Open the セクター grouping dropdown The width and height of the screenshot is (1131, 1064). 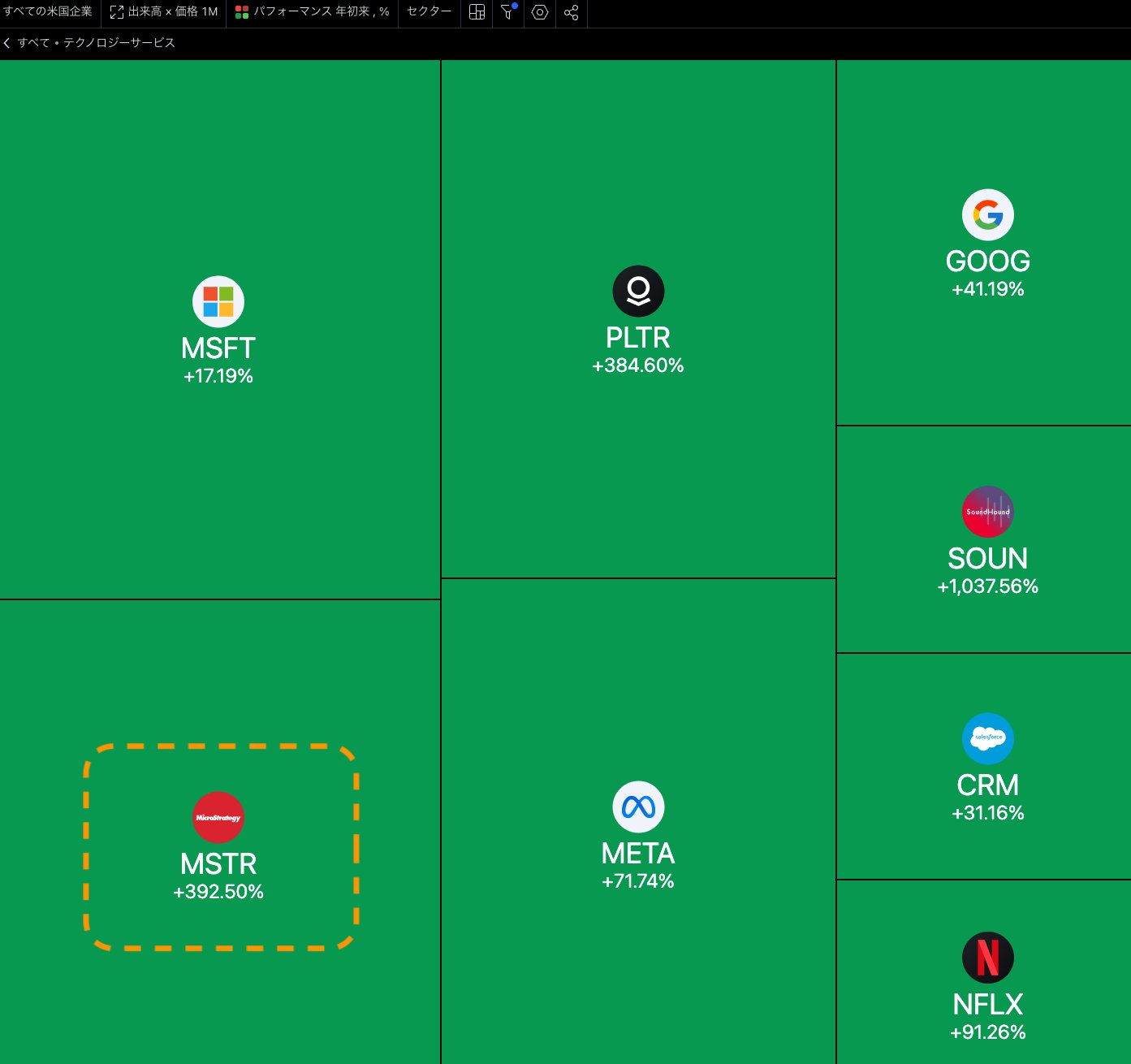[x=429, y=12]
